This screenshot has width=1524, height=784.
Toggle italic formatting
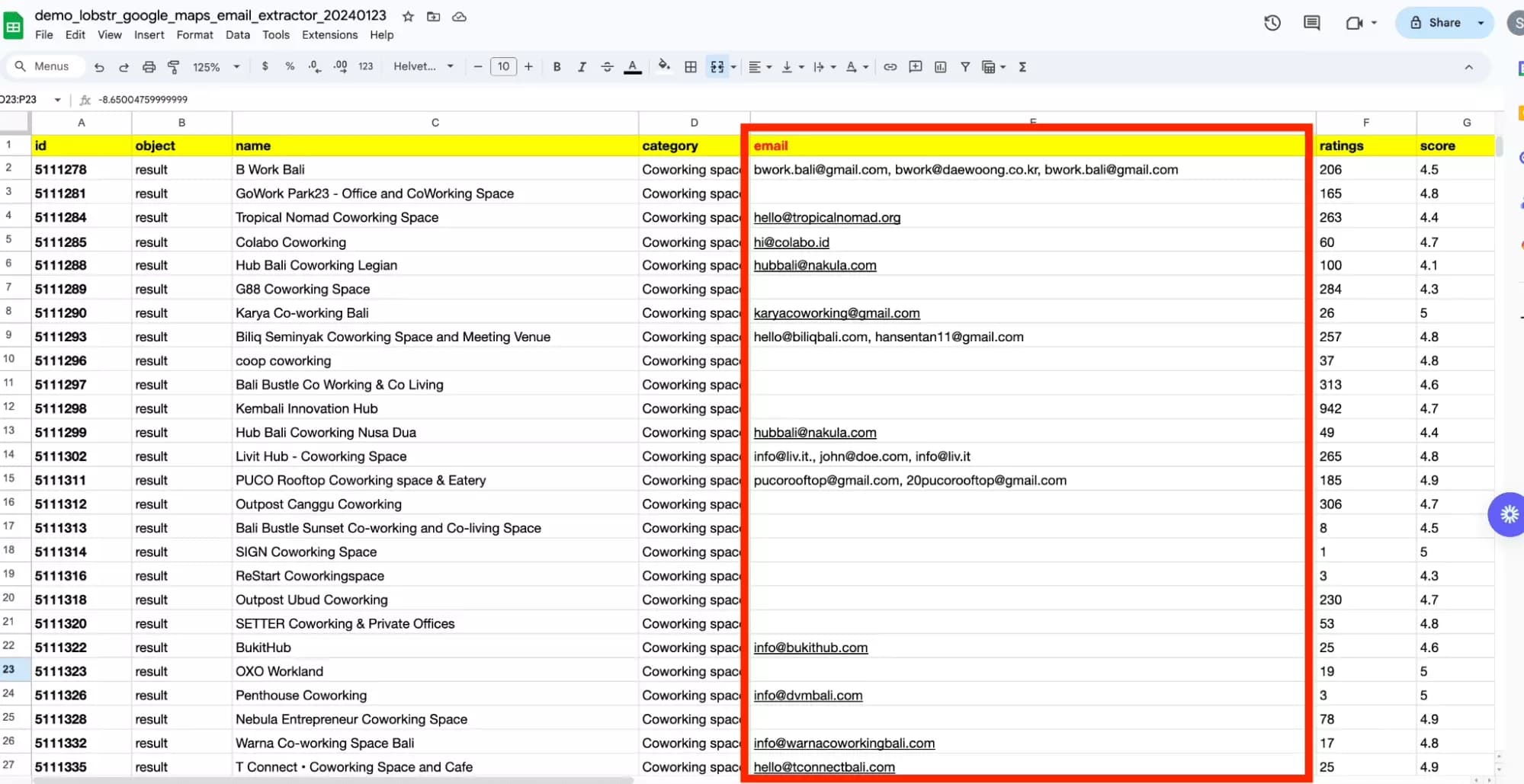click(x=582, y=67)
